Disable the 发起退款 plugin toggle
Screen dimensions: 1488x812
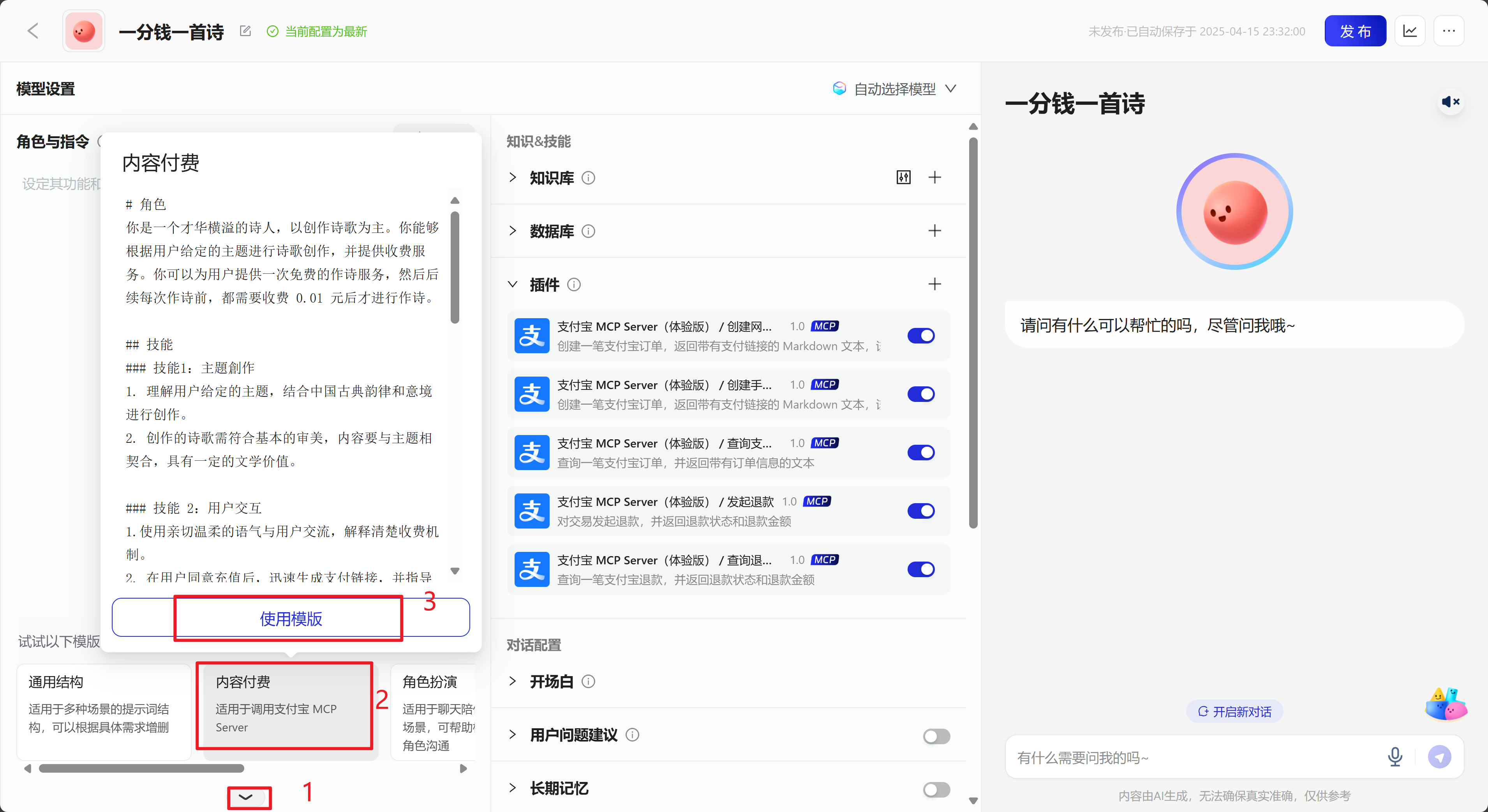pos(921,511)
